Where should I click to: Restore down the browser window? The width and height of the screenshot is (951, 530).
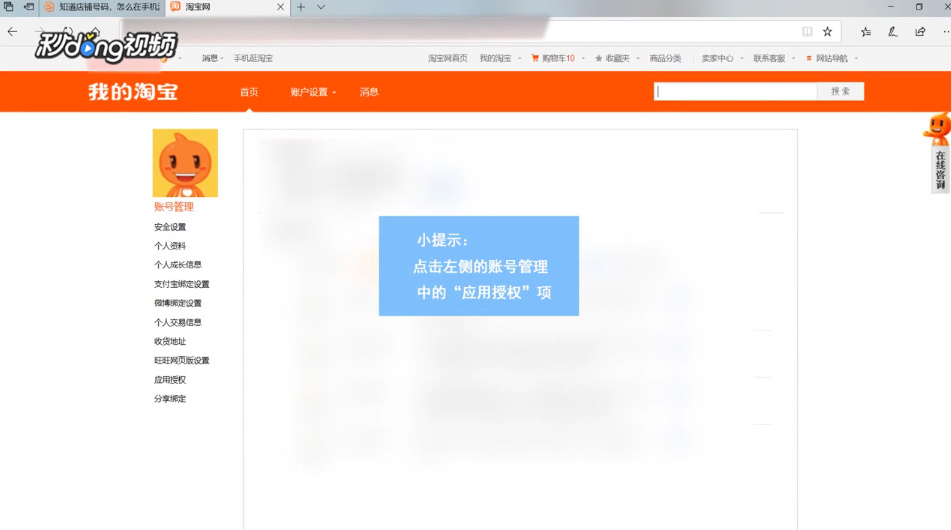click(x=919, y=7)
